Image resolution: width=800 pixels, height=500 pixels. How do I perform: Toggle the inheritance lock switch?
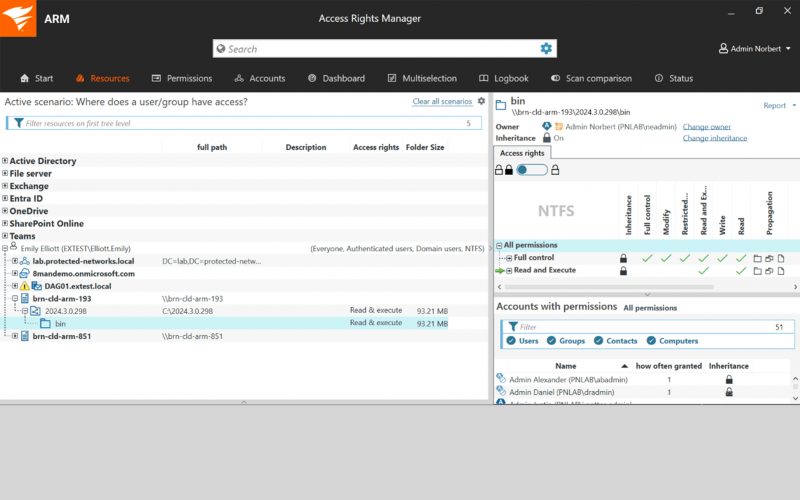pyautogui.click(x=532, y=170)
